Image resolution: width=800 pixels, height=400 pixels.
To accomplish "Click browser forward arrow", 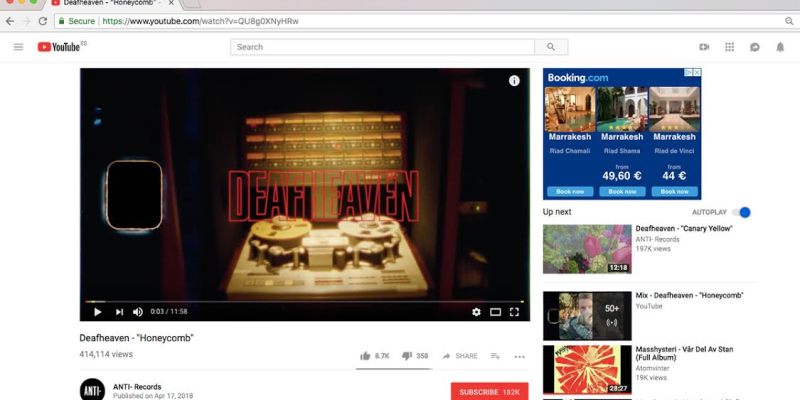I will tap(27, 21).
